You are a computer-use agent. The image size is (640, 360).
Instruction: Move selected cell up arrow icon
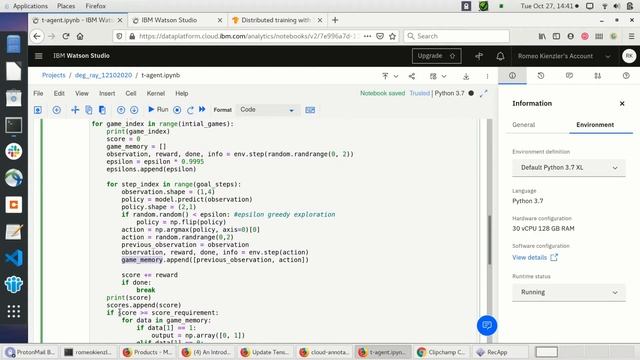click(x=121, y=110)
